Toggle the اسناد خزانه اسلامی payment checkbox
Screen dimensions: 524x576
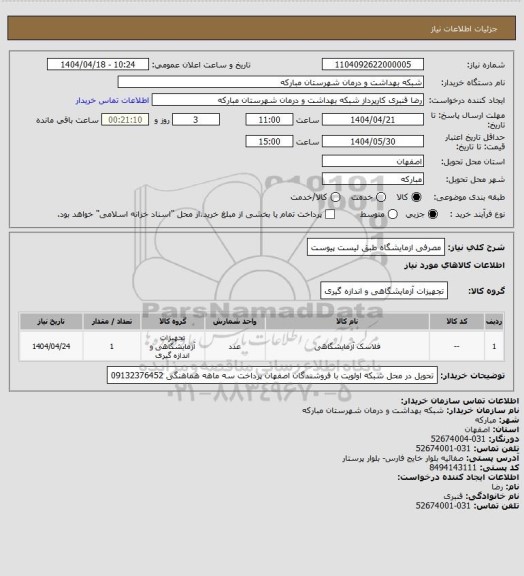(330, 214)
